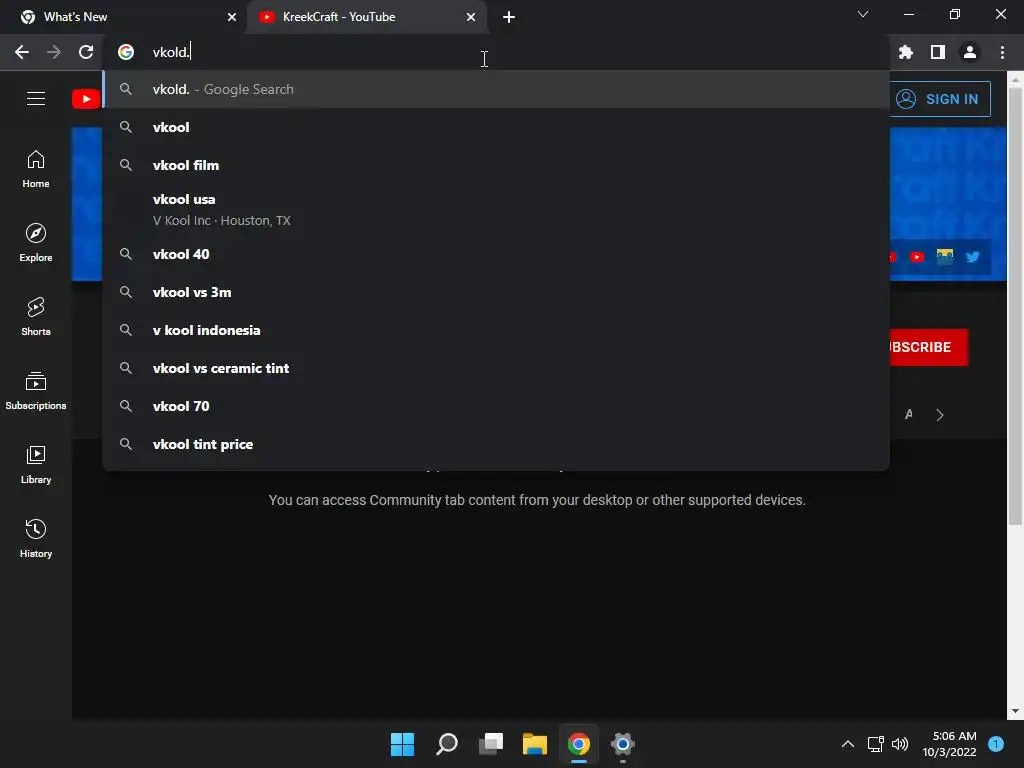Open Task View on the taskbar
Viewport: 1024px width, 768px height.
[x=491, y=744]
